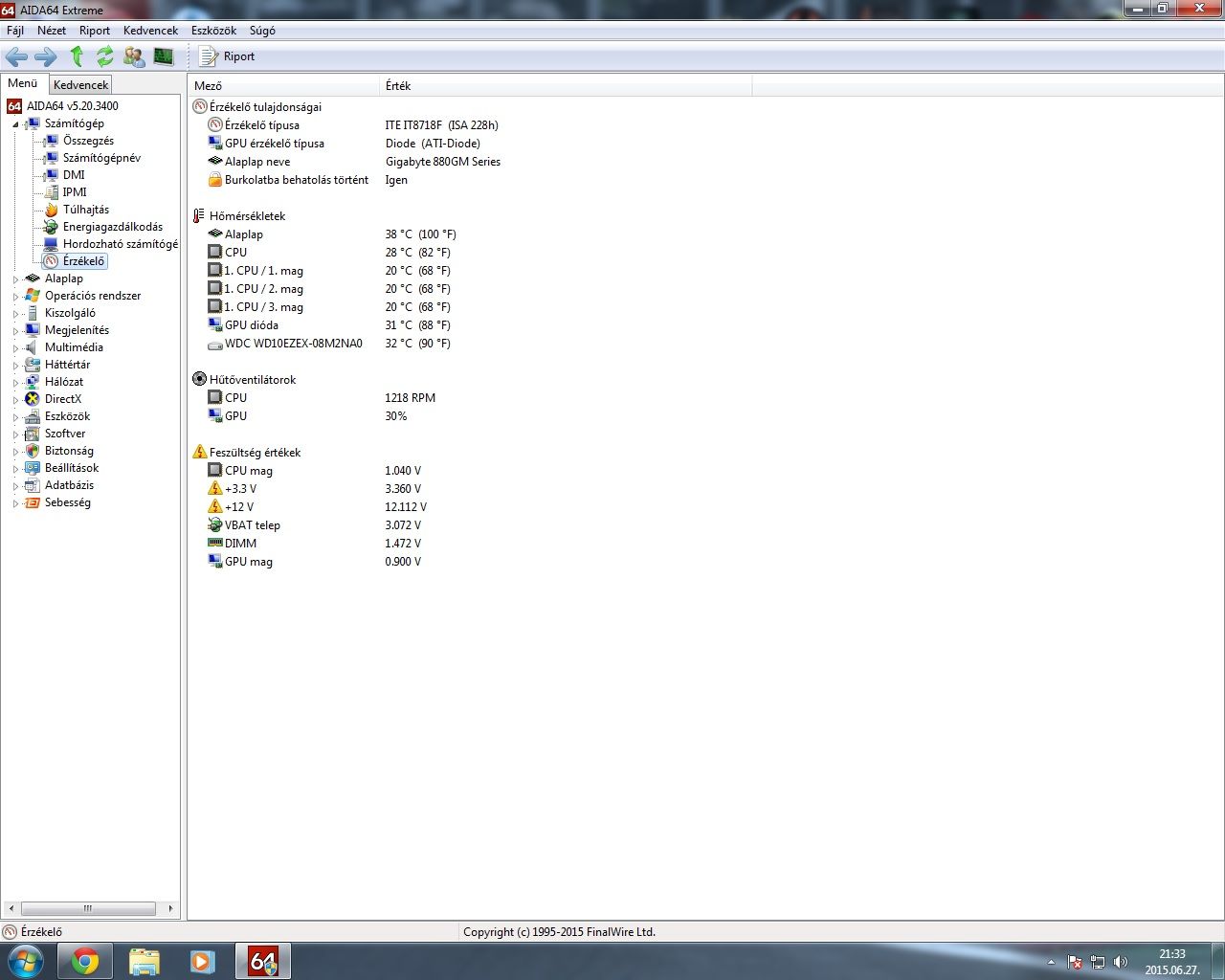Open the Fájl menu
The width and height of the screenshot is (1225, 980).
15,30
